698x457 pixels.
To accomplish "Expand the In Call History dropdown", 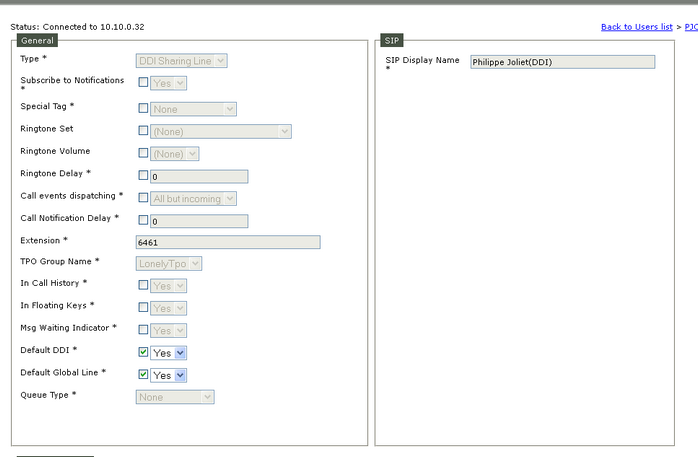I will [168, 286].
